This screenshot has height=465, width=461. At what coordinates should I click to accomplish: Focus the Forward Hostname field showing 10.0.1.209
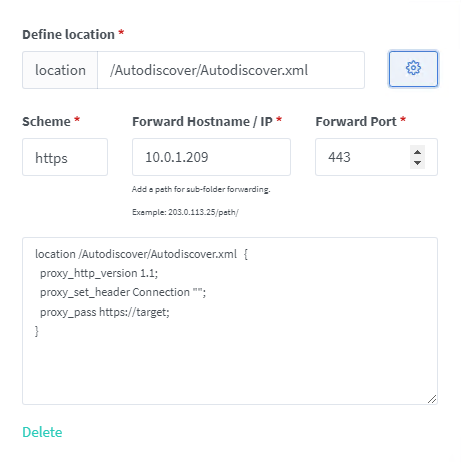pos(211,157)
